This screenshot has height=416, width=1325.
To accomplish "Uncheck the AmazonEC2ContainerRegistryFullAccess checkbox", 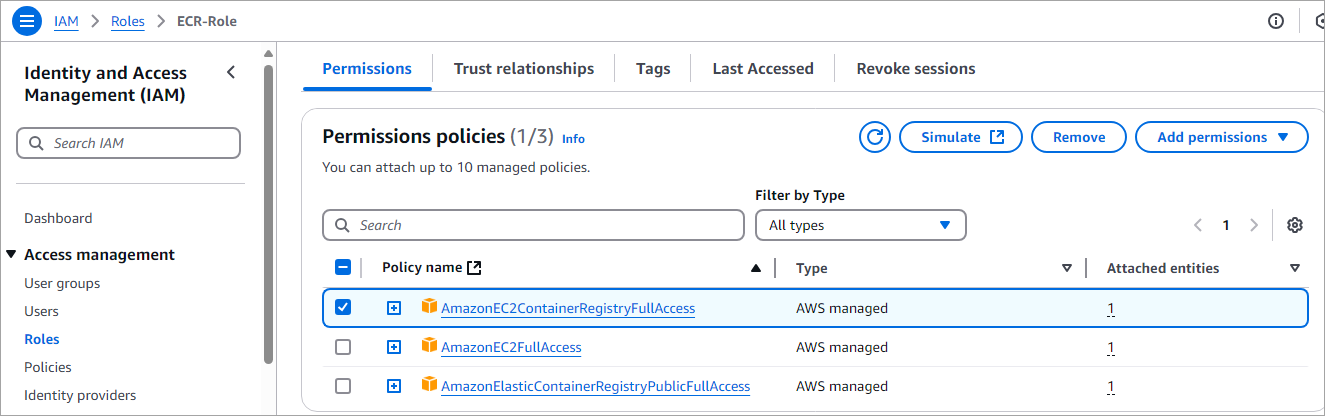I will point(343,307).
